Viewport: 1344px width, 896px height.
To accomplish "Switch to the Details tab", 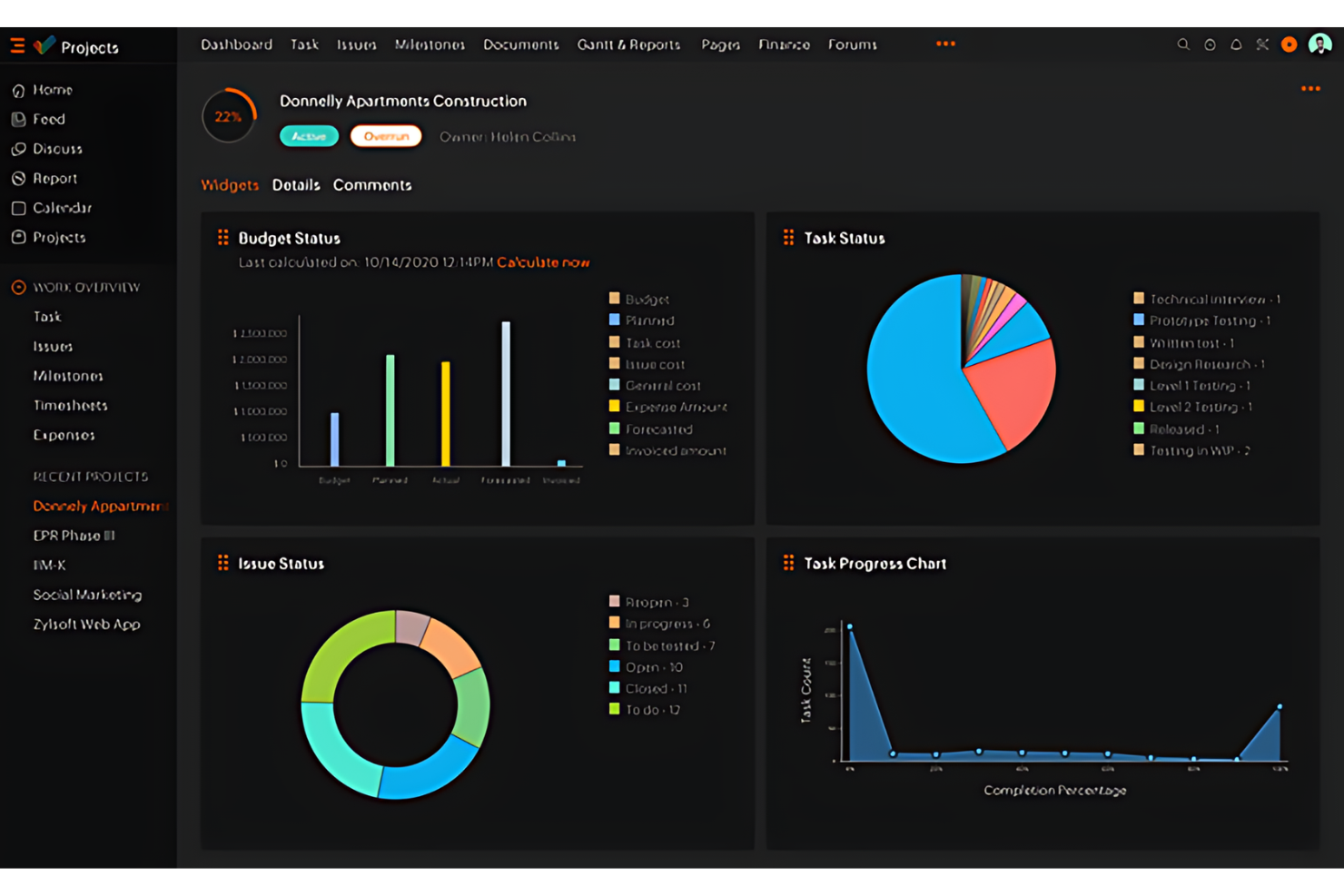I will (296, 185).
